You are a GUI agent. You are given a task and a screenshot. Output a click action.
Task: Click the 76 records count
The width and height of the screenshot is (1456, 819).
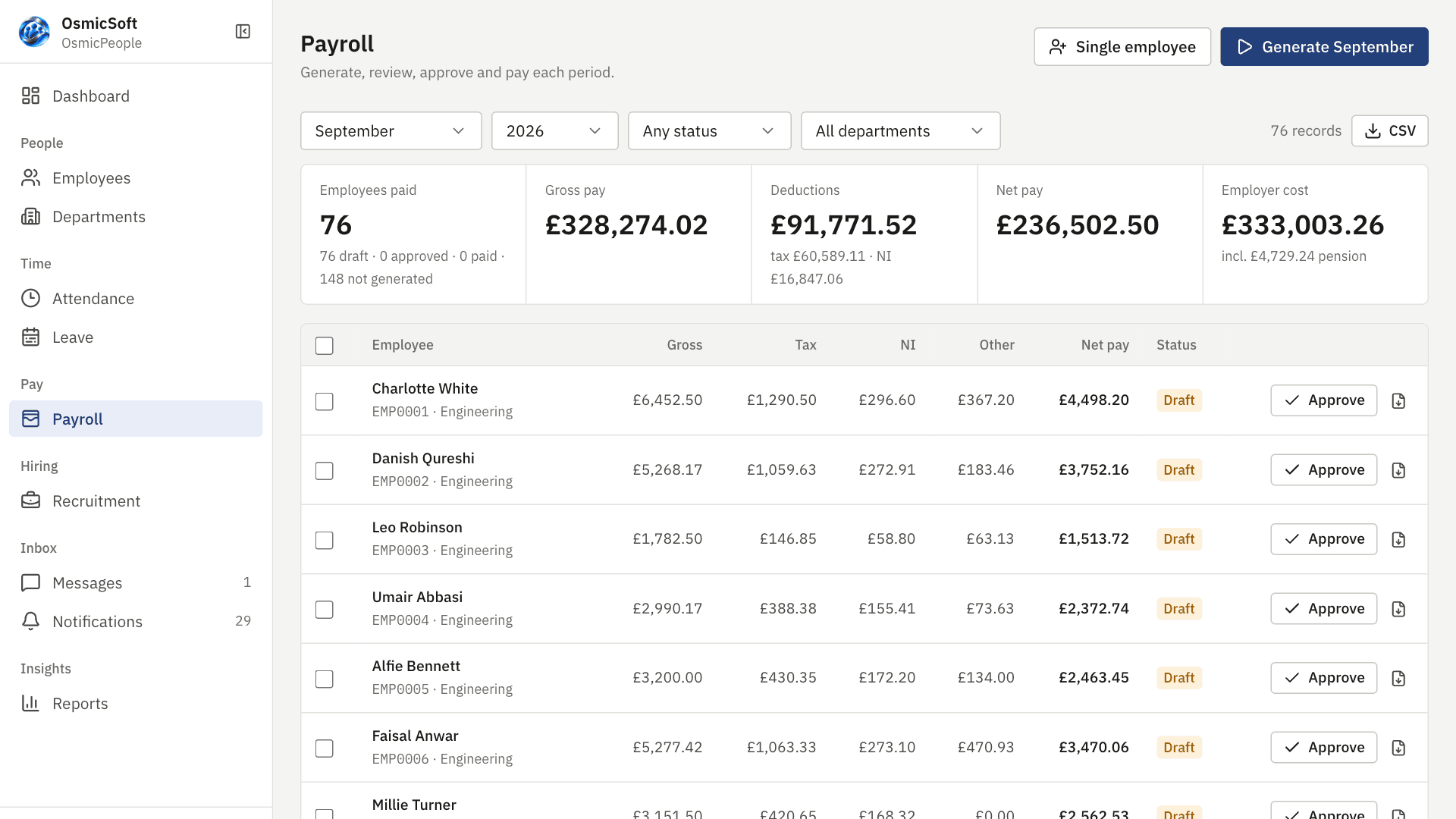(x=1306, y=131)
